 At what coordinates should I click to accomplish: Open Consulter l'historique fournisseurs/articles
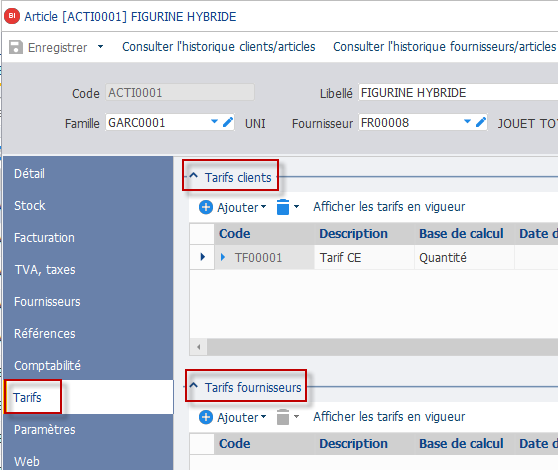tap(444, 47)
